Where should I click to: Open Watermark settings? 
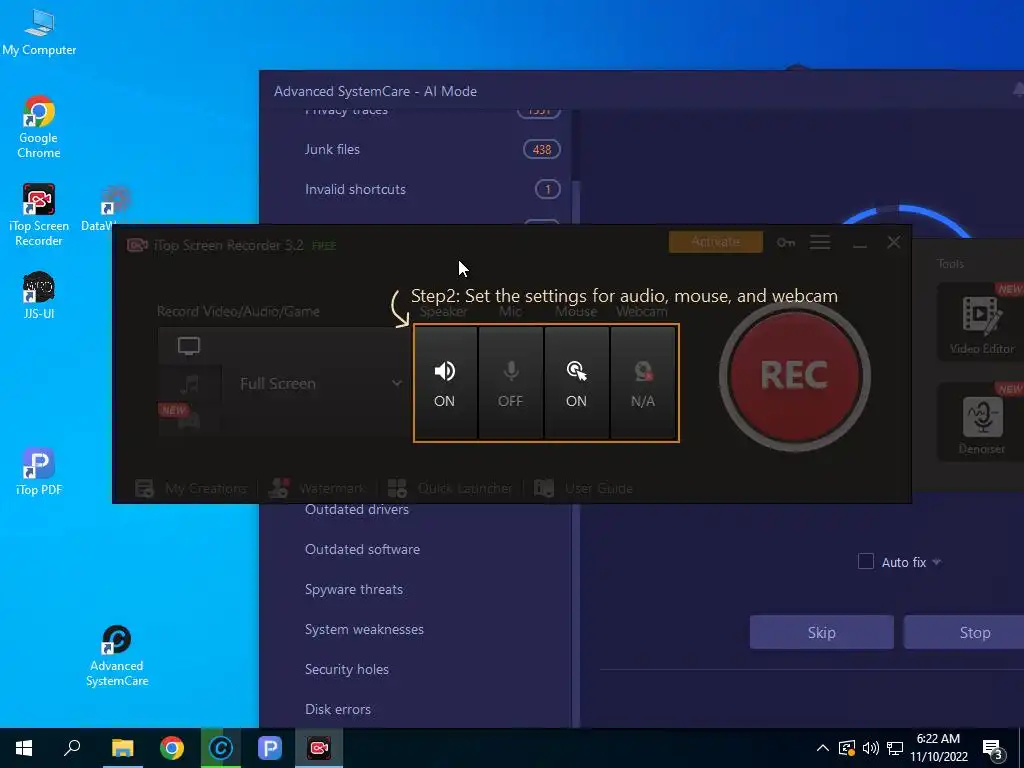(317, 488)
